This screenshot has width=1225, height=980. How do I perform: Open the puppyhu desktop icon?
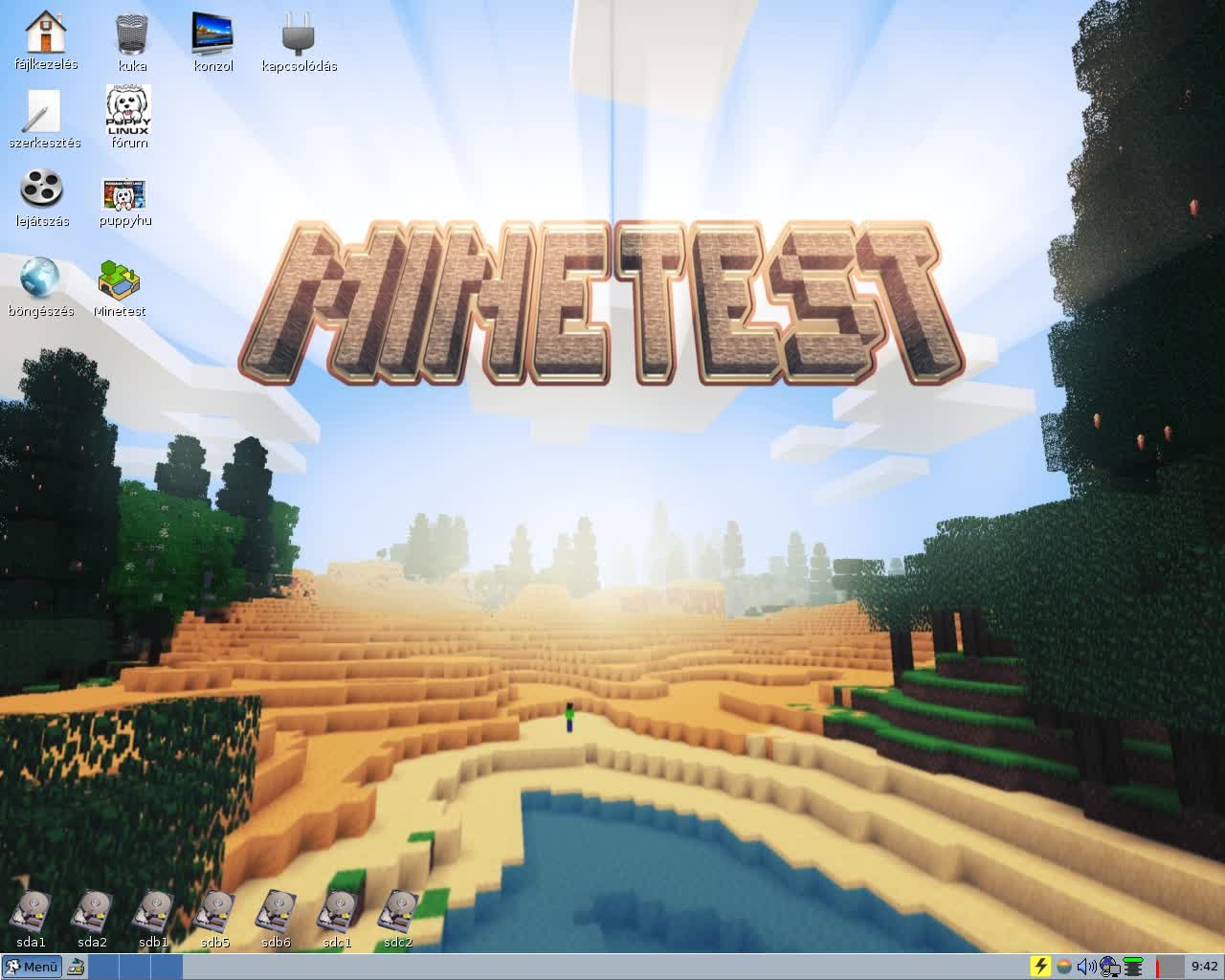[x=124, y=194]
